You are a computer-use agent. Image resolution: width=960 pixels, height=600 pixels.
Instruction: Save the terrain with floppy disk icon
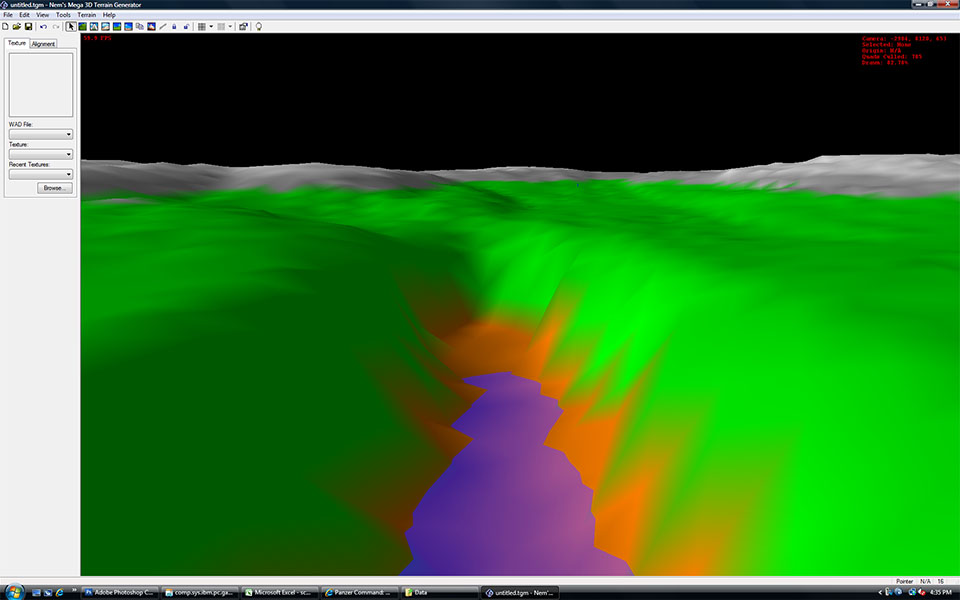[28, 26]
